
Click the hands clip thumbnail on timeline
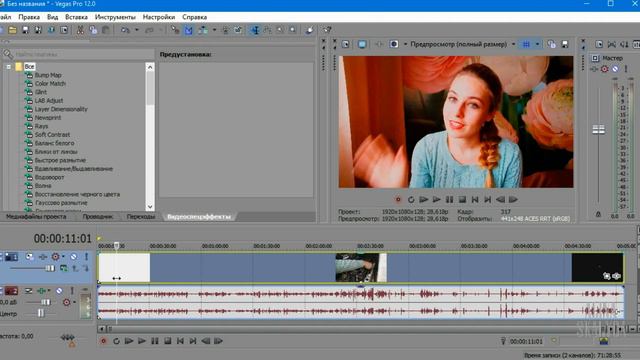[x=361, y=267]
